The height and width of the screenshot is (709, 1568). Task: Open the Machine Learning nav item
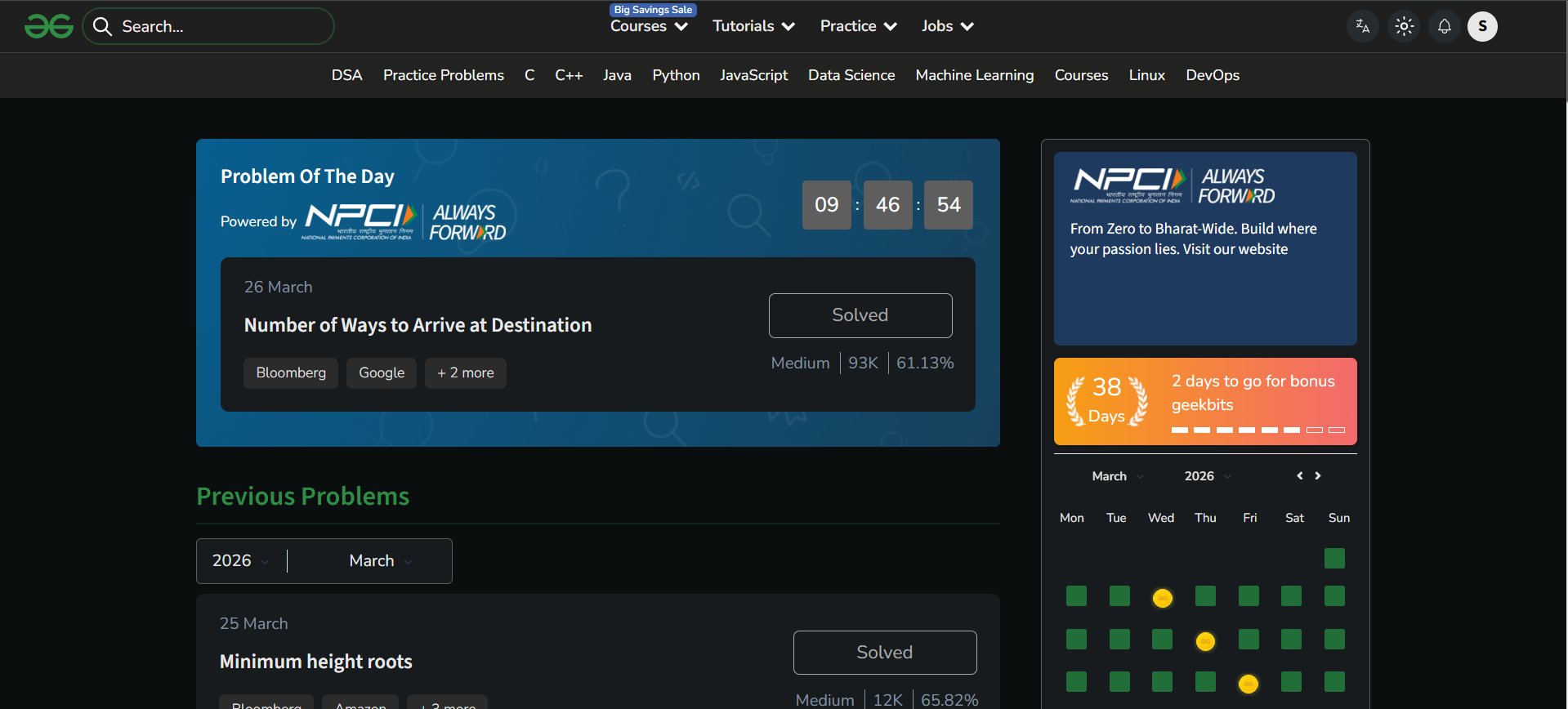click(974, 75)
